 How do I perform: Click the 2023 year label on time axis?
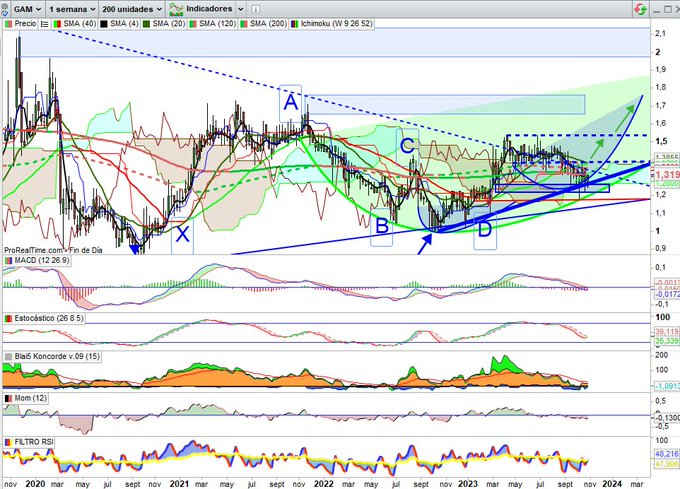(468, 484)
